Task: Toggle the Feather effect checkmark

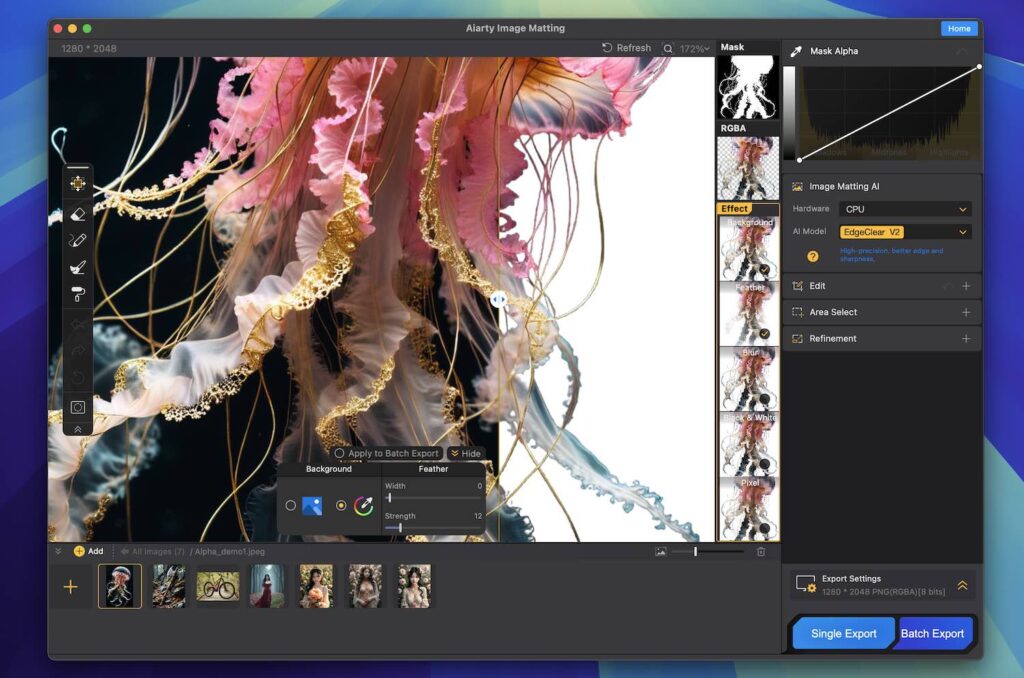Action: coord(764,334)
